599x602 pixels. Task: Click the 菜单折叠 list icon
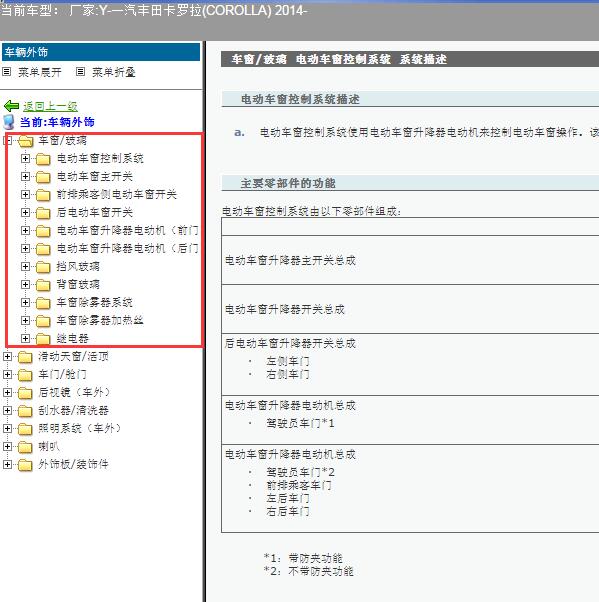point(80,71)
